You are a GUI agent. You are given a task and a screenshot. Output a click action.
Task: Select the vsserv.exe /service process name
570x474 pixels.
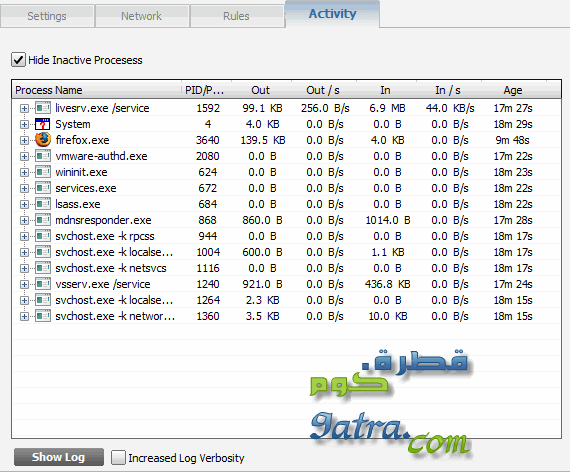(103, 284)
